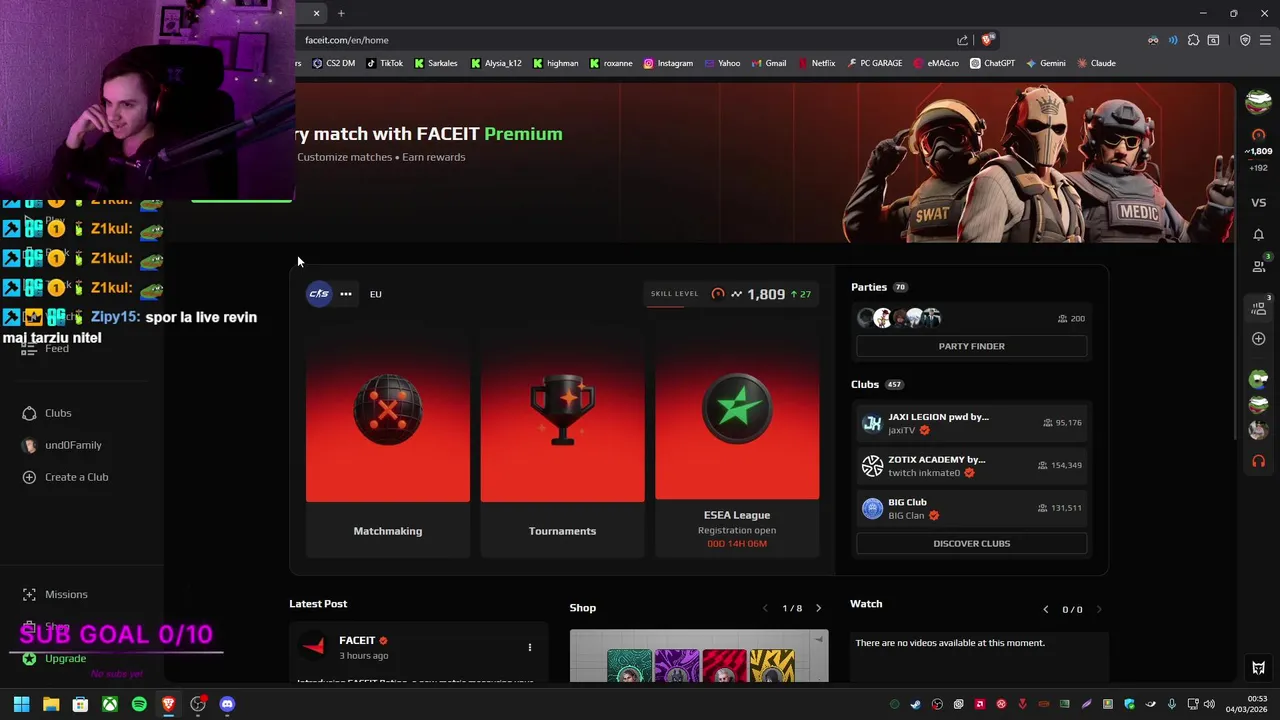Viewport: 1280px width, 720px height.
Task: Click the volume speaker tray icon
Action: (x=1209, y=704)
